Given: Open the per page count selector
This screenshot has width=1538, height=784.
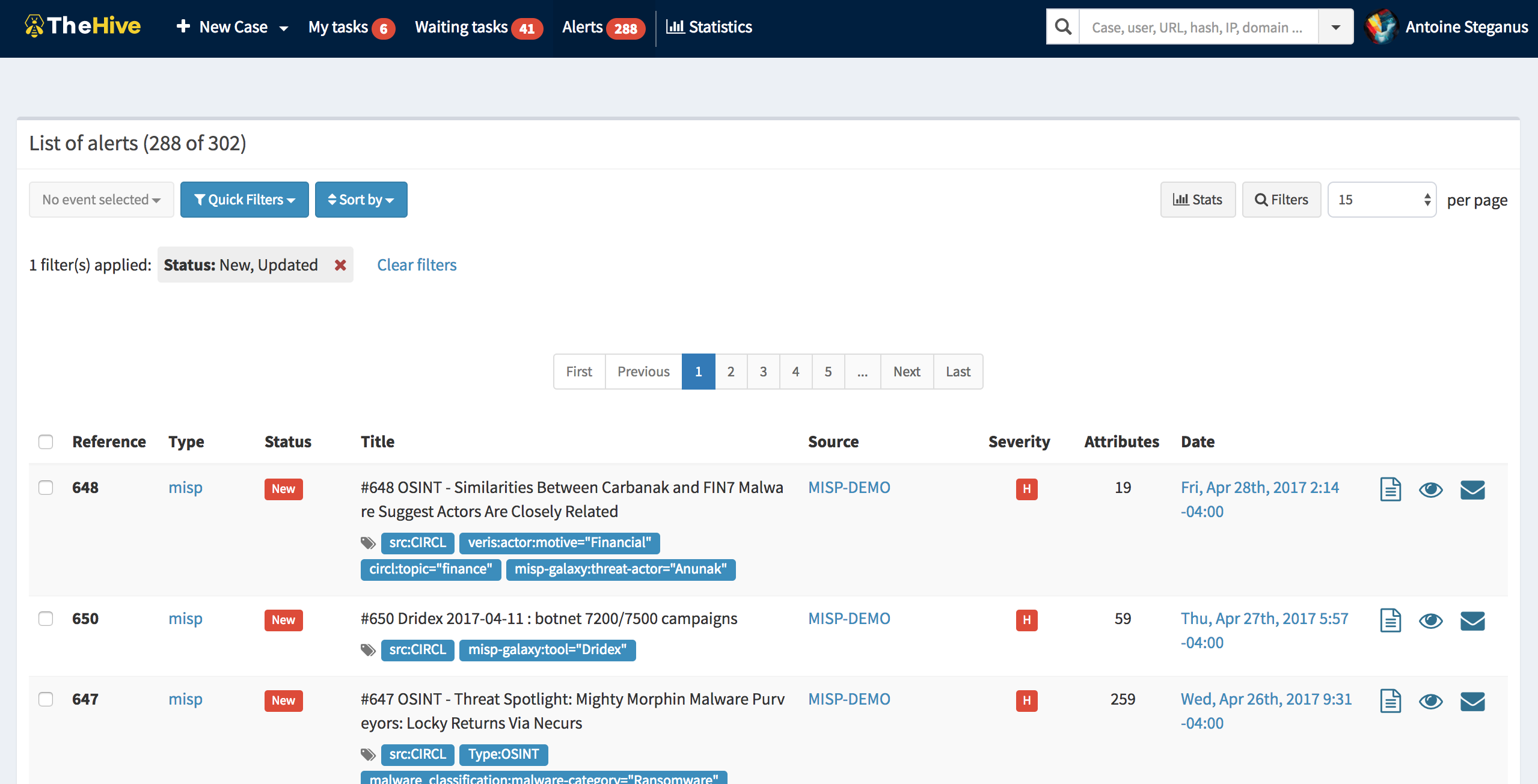Looking at the screenshot, I should click(1382, 200).
